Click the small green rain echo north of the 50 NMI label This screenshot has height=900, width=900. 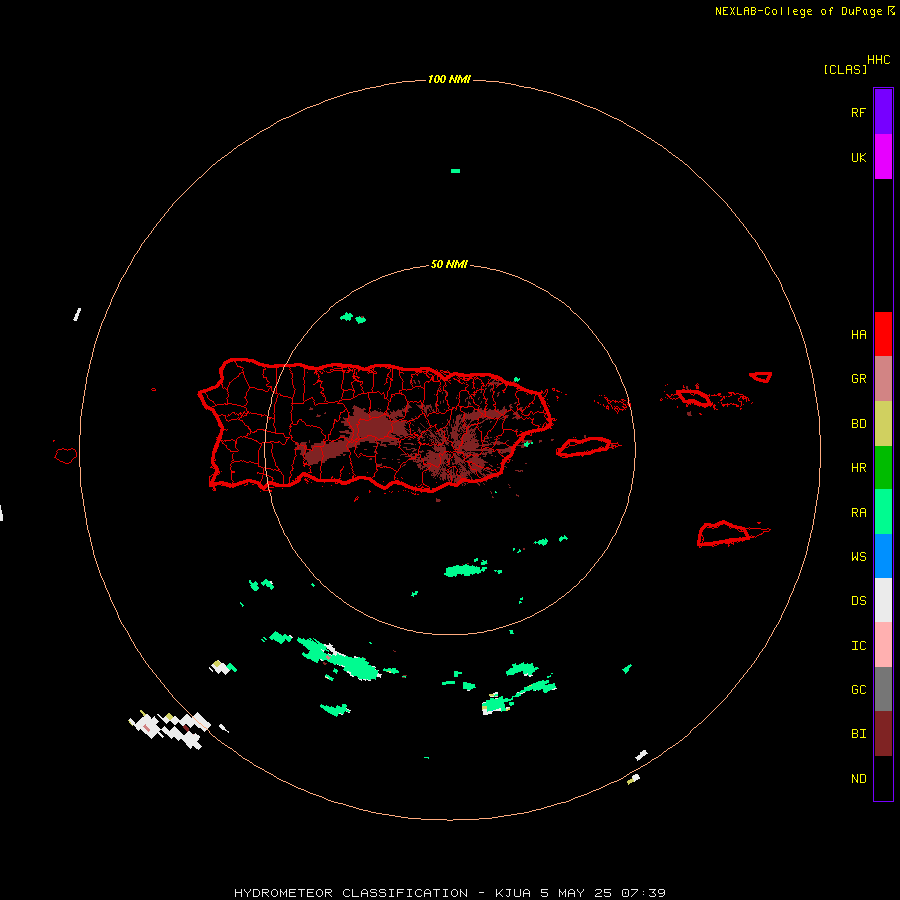coord(455,171)
